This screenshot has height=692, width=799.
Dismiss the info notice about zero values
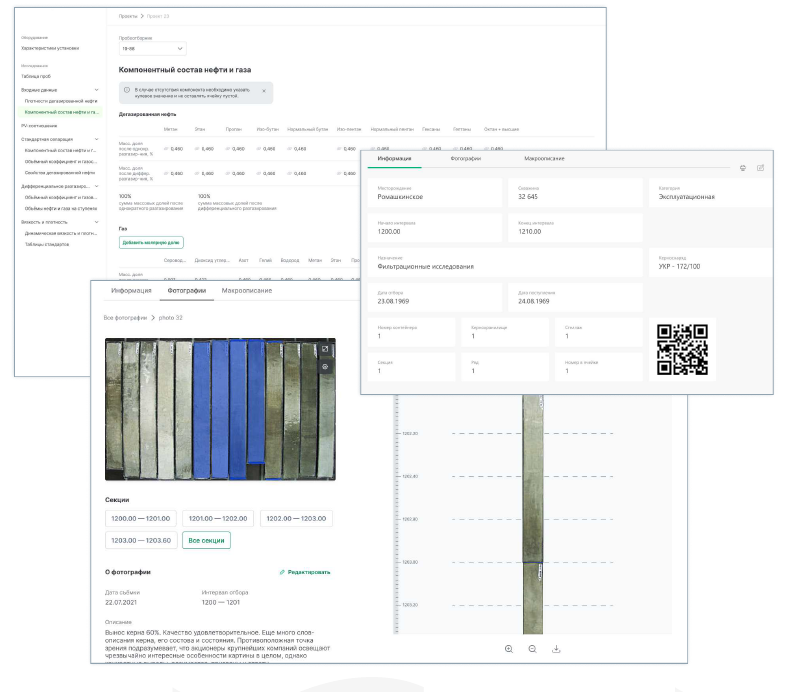pos(264,91)
